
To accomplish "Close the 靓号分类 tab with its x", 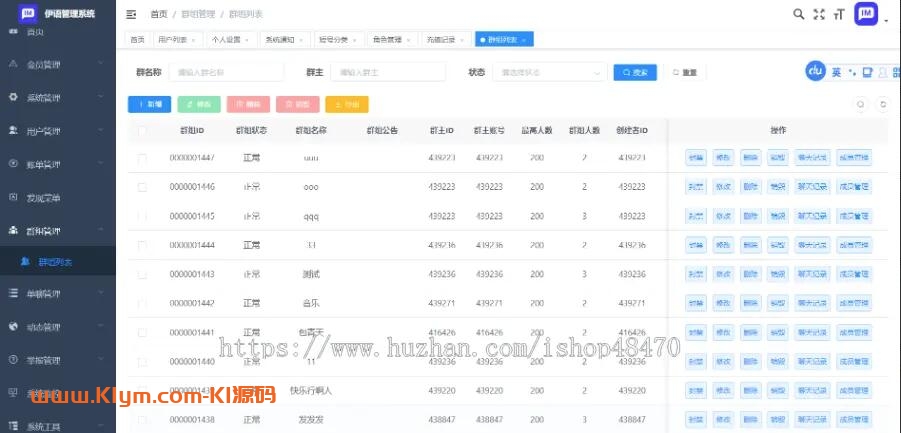I will [355, 40].
